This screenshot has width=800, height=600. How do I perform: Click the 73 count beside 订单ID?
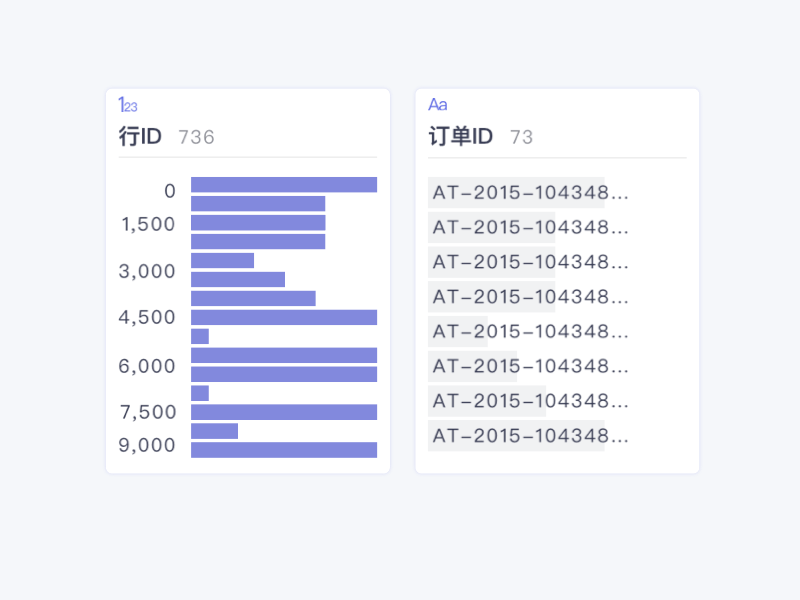(x=521, y=137)
